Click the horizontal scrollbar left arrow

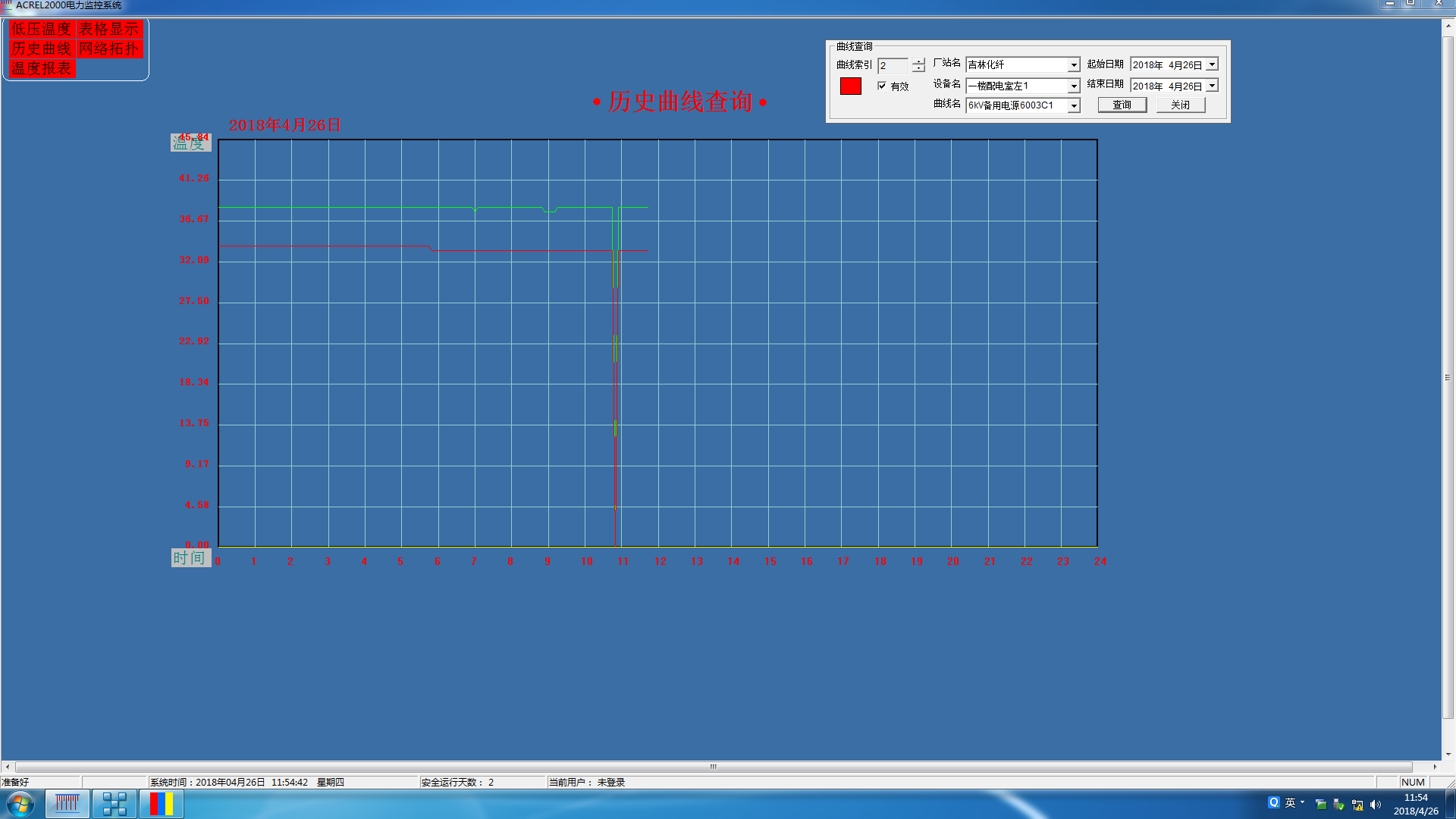(x=8, y=767)
